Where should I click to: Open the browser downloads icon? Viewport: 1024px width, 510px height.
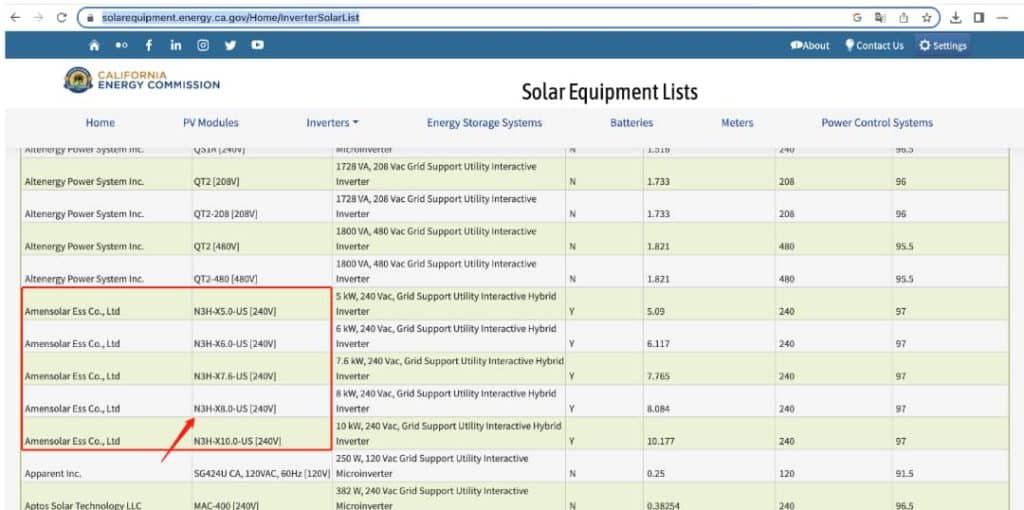955,17
